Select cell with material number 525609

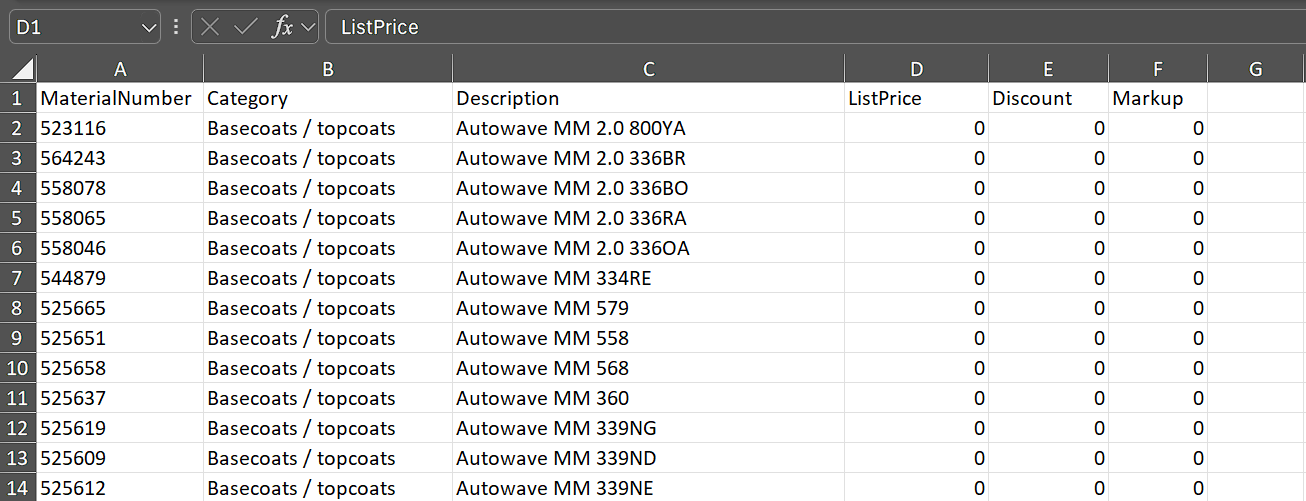(120, 458)
